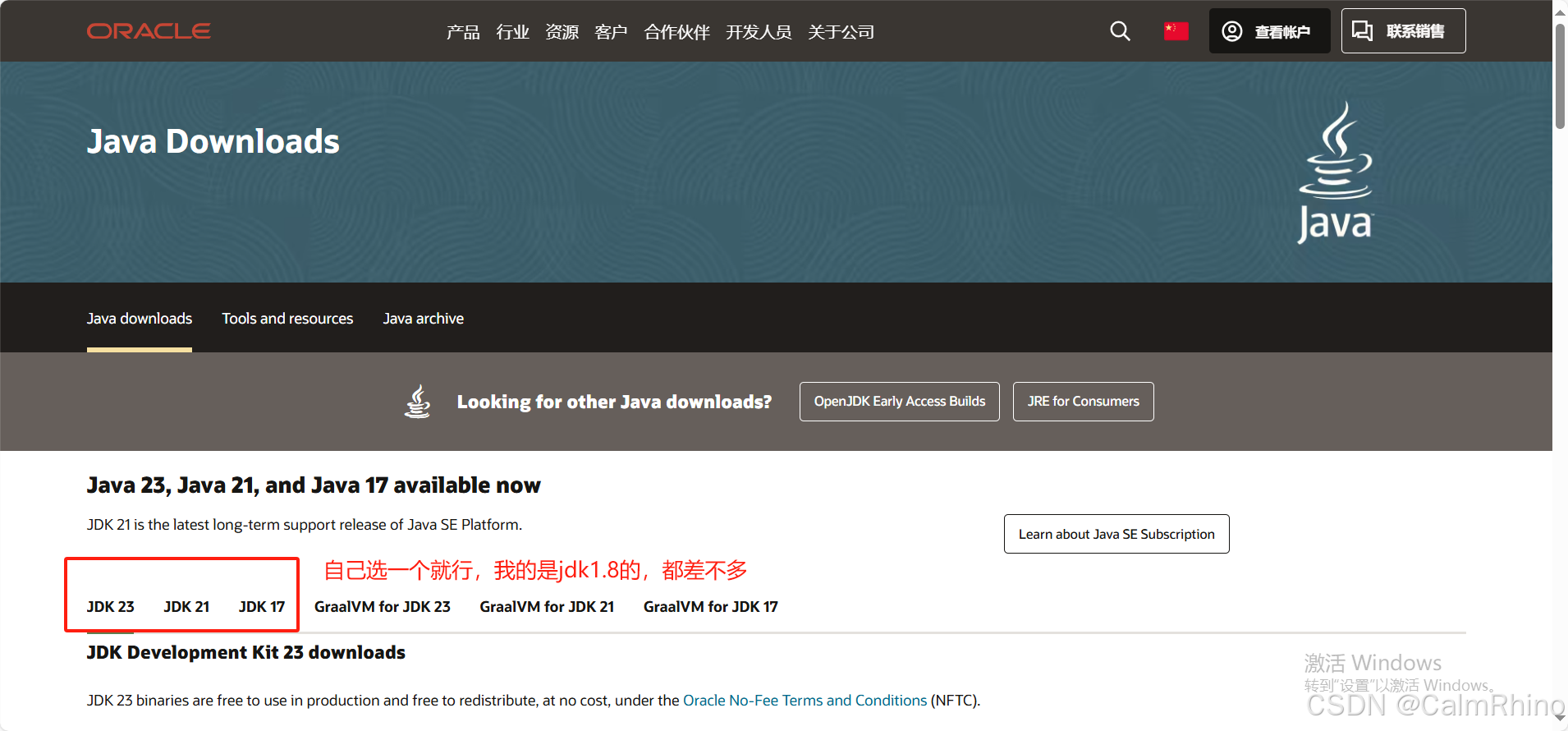Click the large Java logo in the banner

click(1336, 172)
